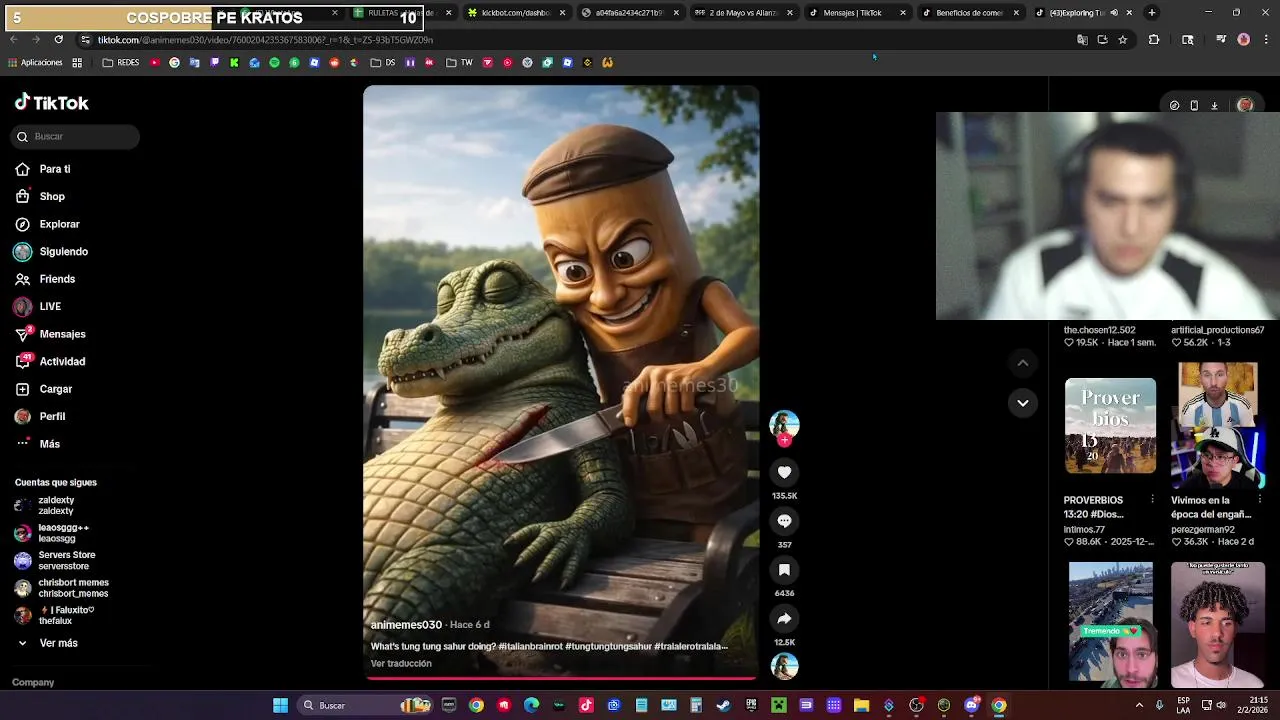This screenshot has height=720, width=1280.
Task: Switch to the 2 de Mayo vs Alianza tab
Action: coord(743,13)
